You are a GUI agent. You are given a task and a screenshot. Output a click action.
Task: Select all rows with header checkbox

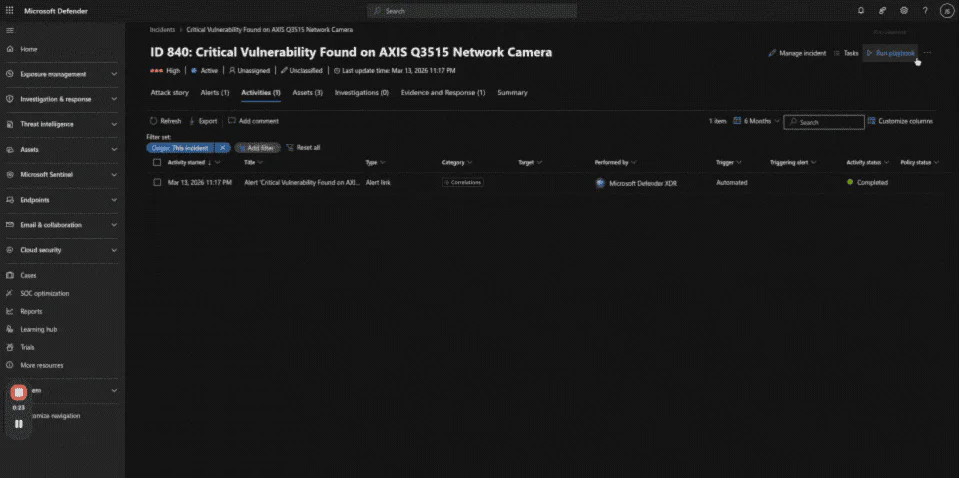click(x=157, y=162)
